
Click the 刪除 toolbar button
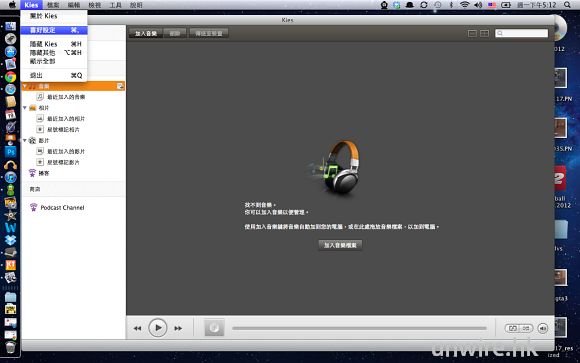(x=175, y=33)
